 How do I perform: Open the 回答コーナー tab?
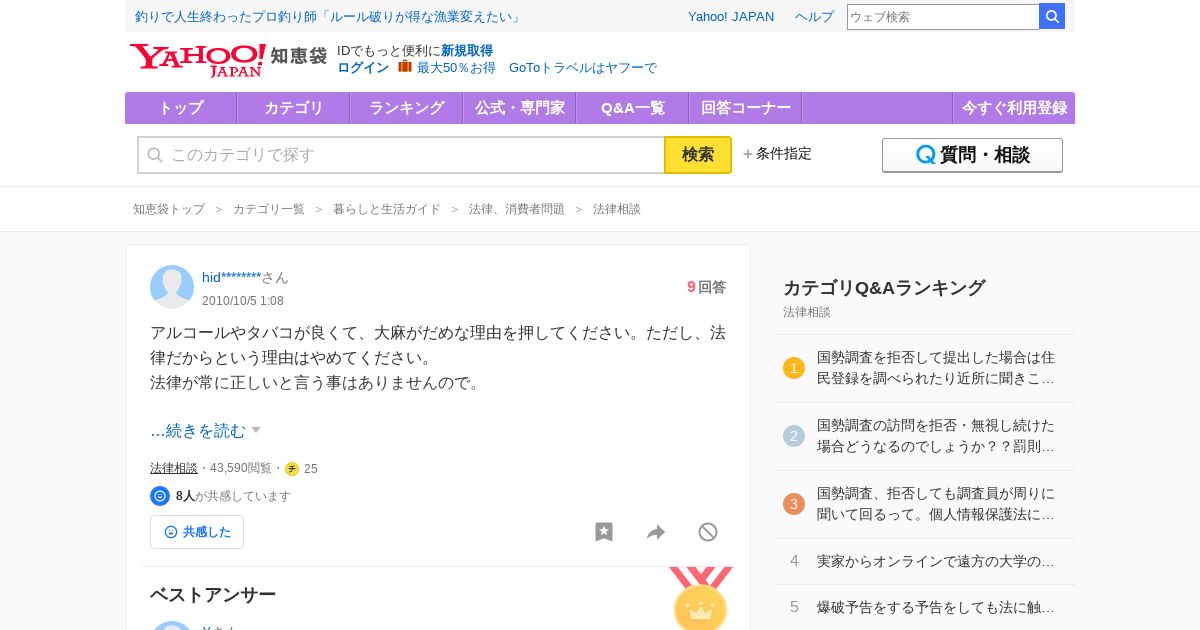[746, 108]
